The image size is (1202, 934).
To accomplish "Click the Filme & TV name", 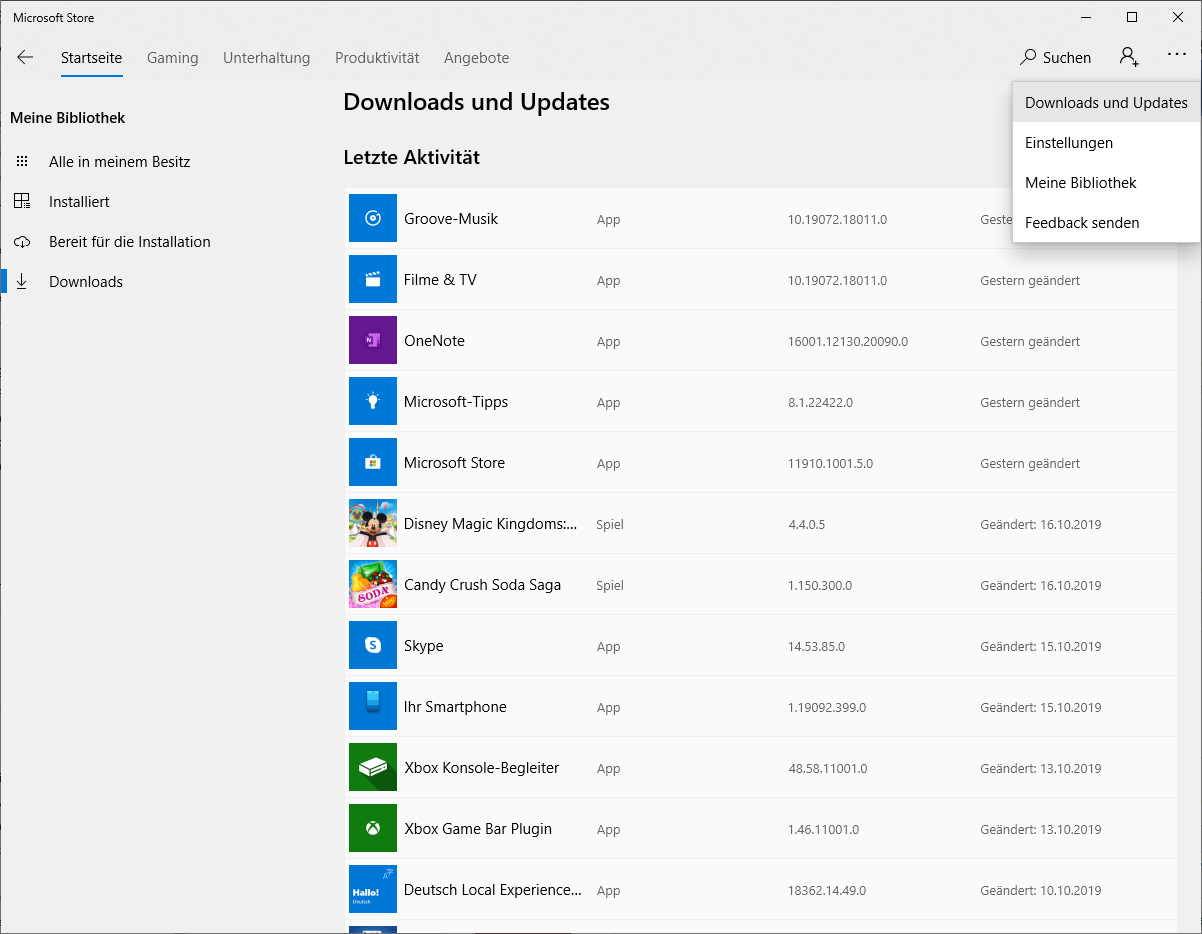I will pos(440,279).
